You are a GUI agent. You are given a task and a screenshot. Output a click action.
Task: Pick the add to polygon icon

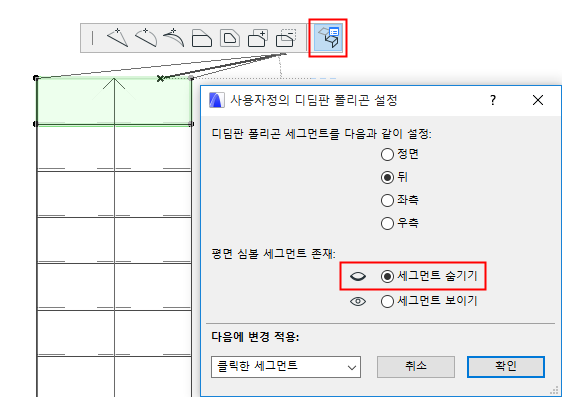[258, 38]
